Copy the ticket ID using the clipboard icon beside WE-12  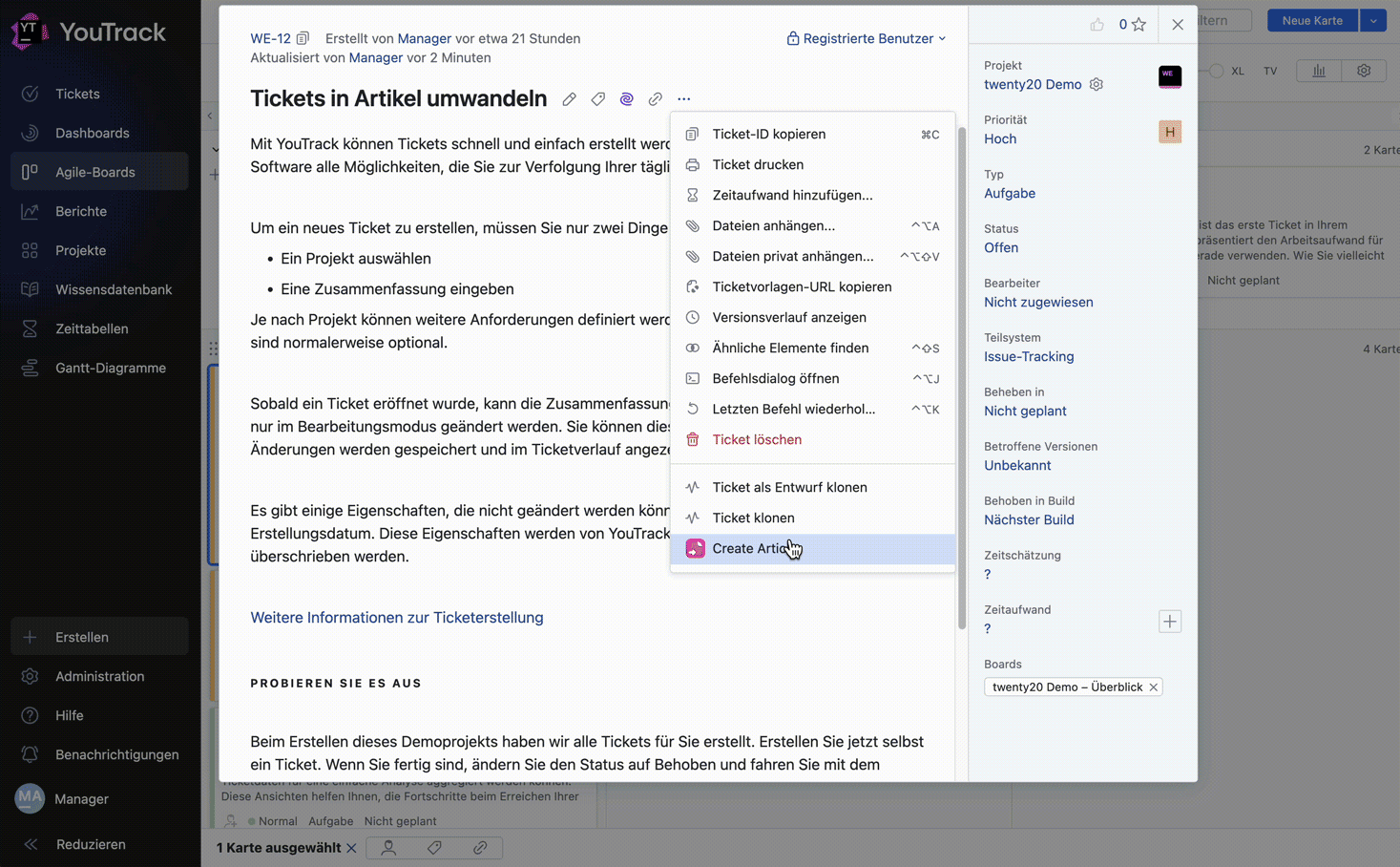302,37
